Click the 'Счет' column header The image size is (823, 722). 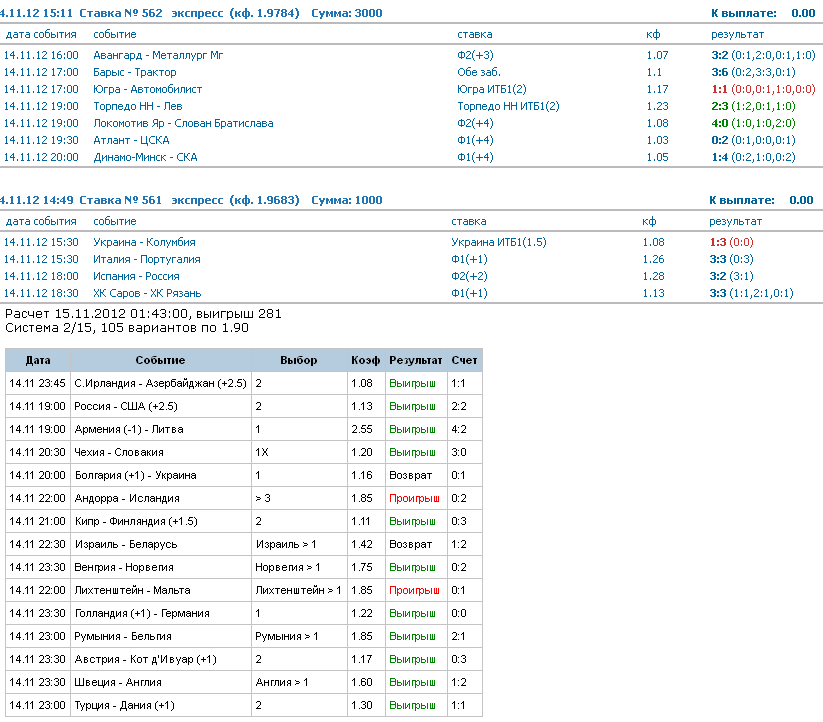(x=465, y=360)
